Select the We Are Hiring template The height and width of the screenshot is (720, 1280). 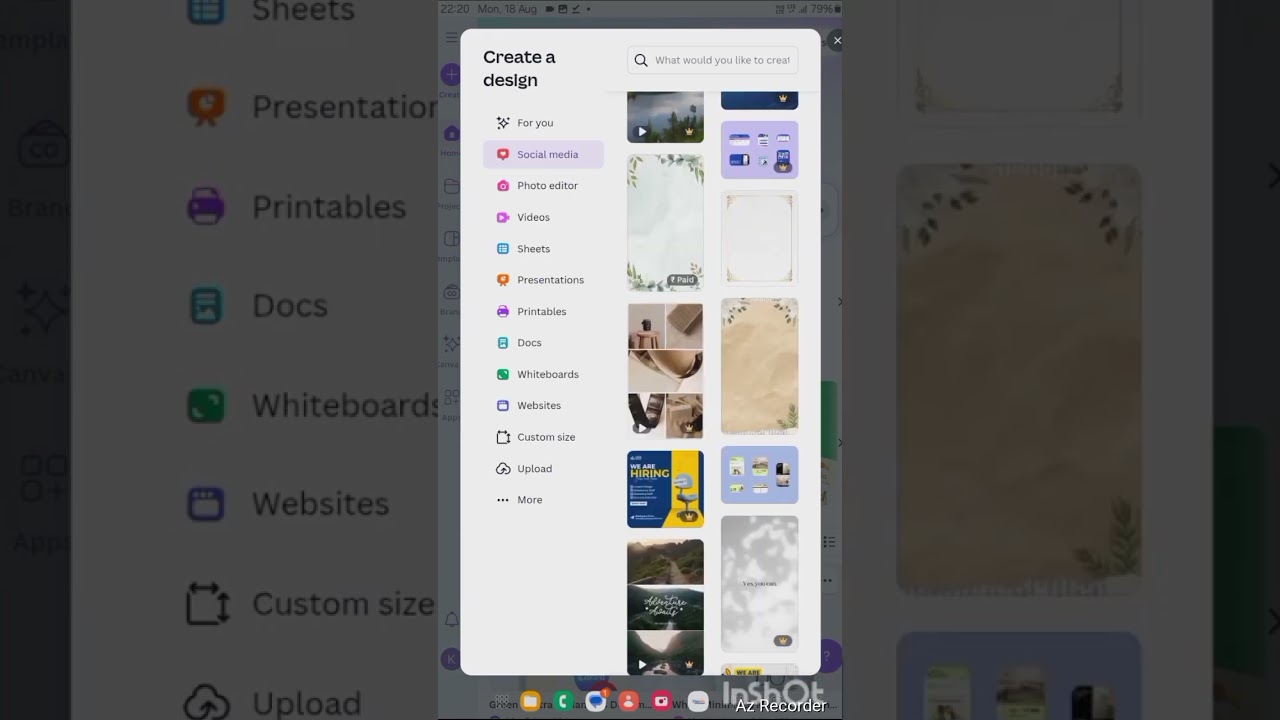(x=665, y=489)
